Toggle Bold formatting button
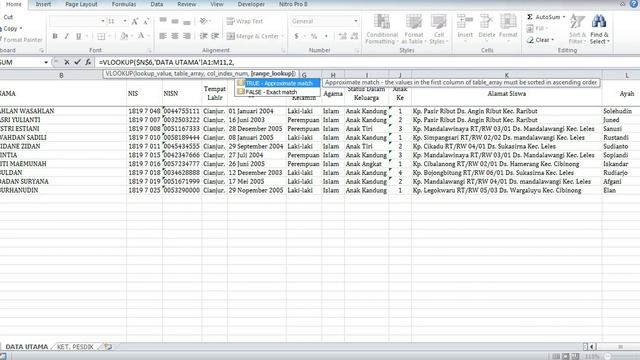Viewport: 640px width, 360px height. click(x=55, y=36)
